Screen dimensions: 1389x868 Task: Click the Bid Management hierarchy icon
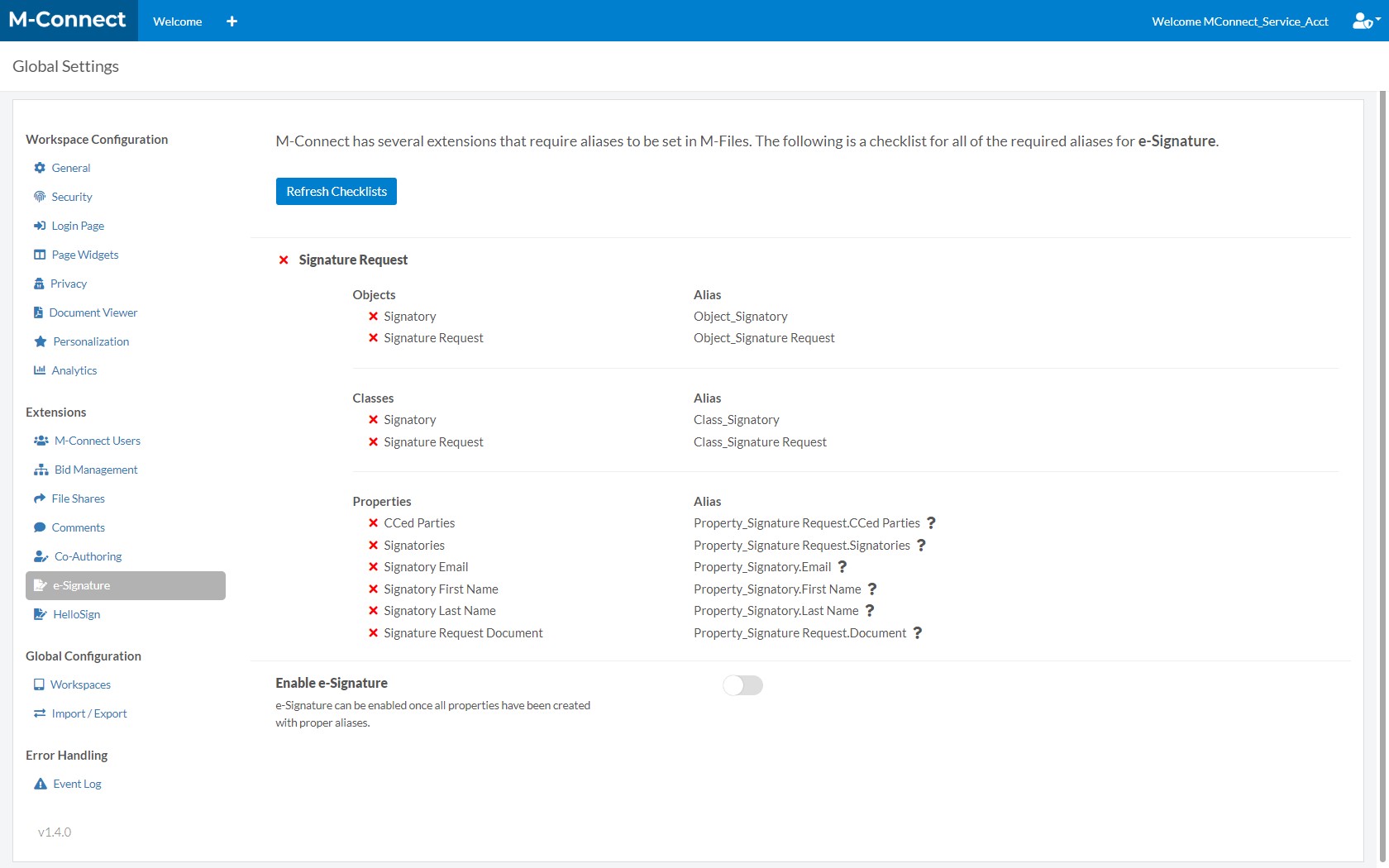pyautogui.click(x=41, y=470)
